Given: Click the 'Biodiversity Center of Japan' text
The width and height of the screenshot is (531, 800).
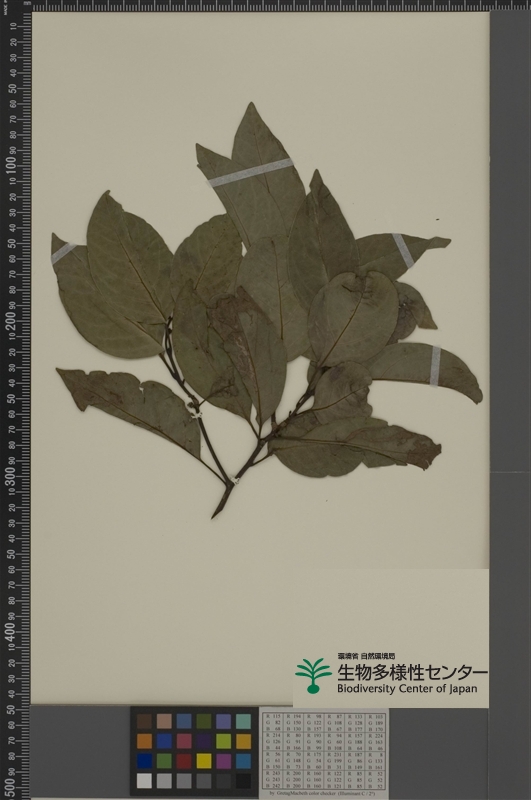Looking at the screenshot, I should tap(407, 688).
